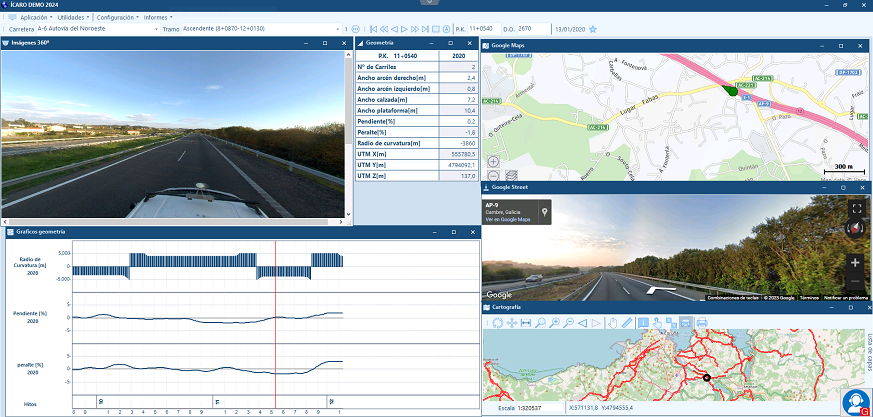Expand the Lista de capas side panel
The image size is (873, 417).
coord(867,350)
